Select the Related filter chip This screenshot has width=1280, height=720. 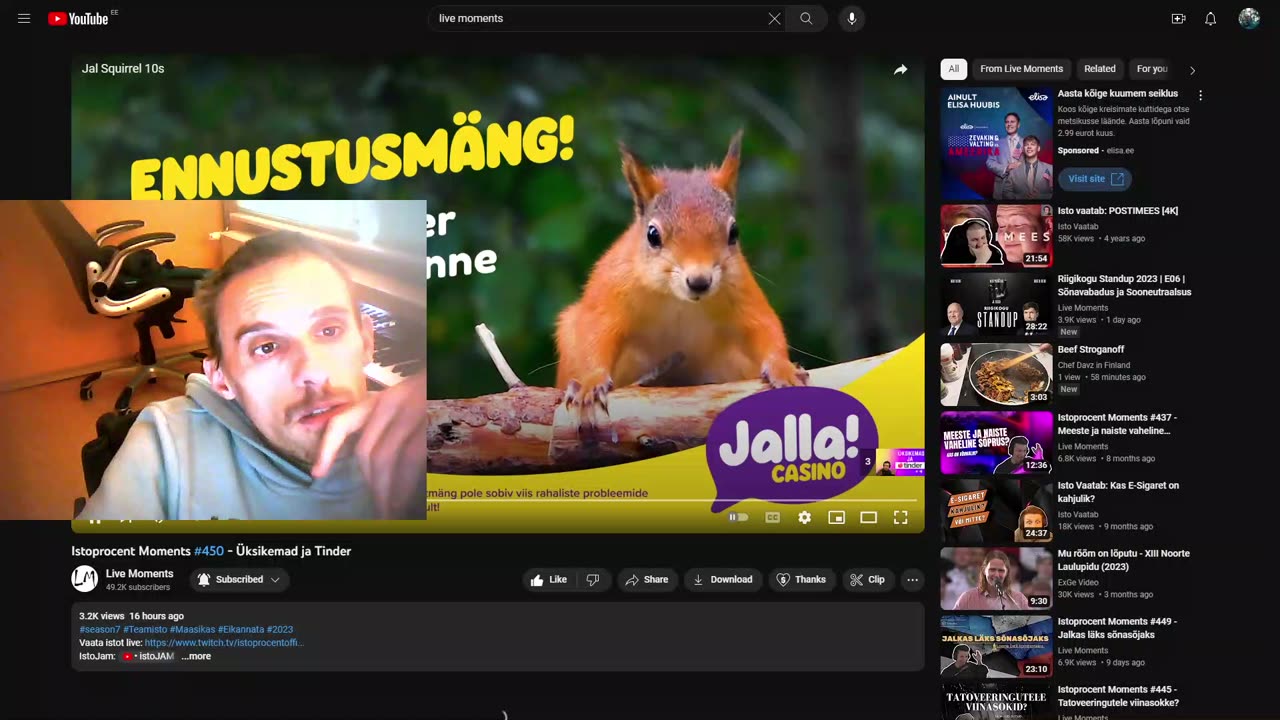point(1100,69)
